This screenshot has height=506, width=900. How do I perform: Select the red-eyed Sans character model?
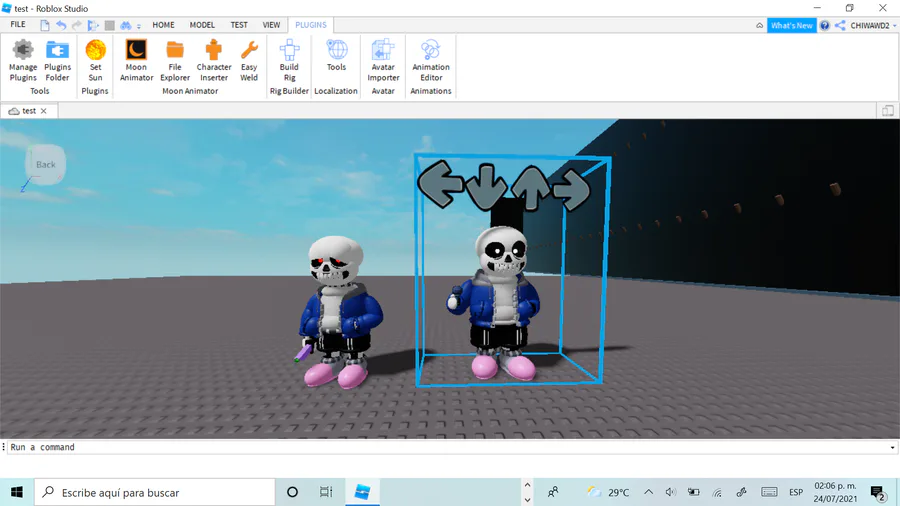click(339, 312)
